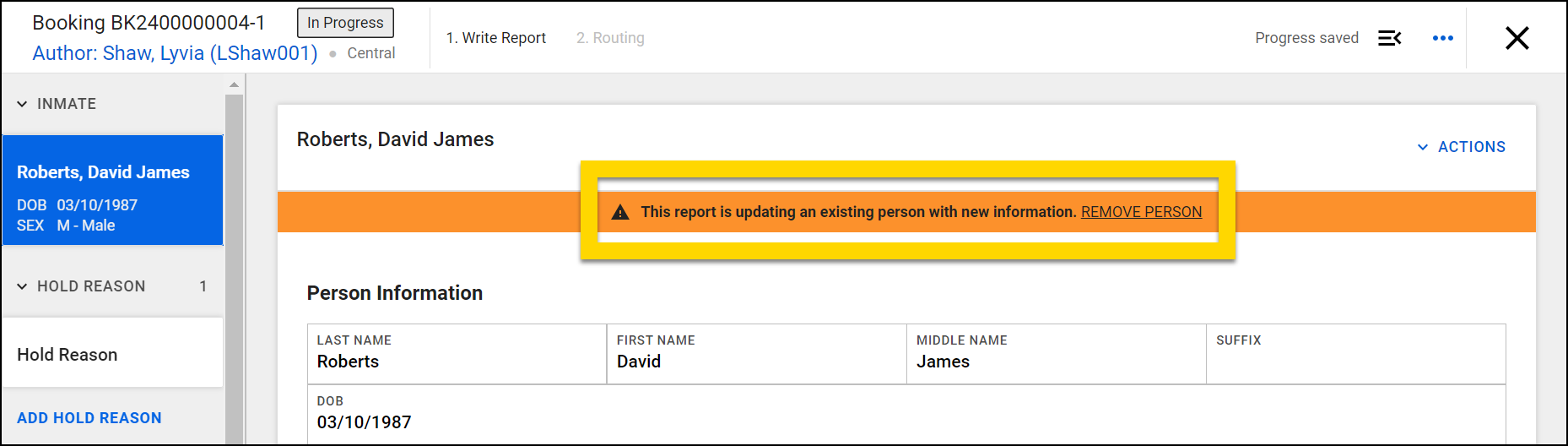The image size is (1568, 446).
Task: Collapse the HOLD REASON section chevron
Action: 22,286
